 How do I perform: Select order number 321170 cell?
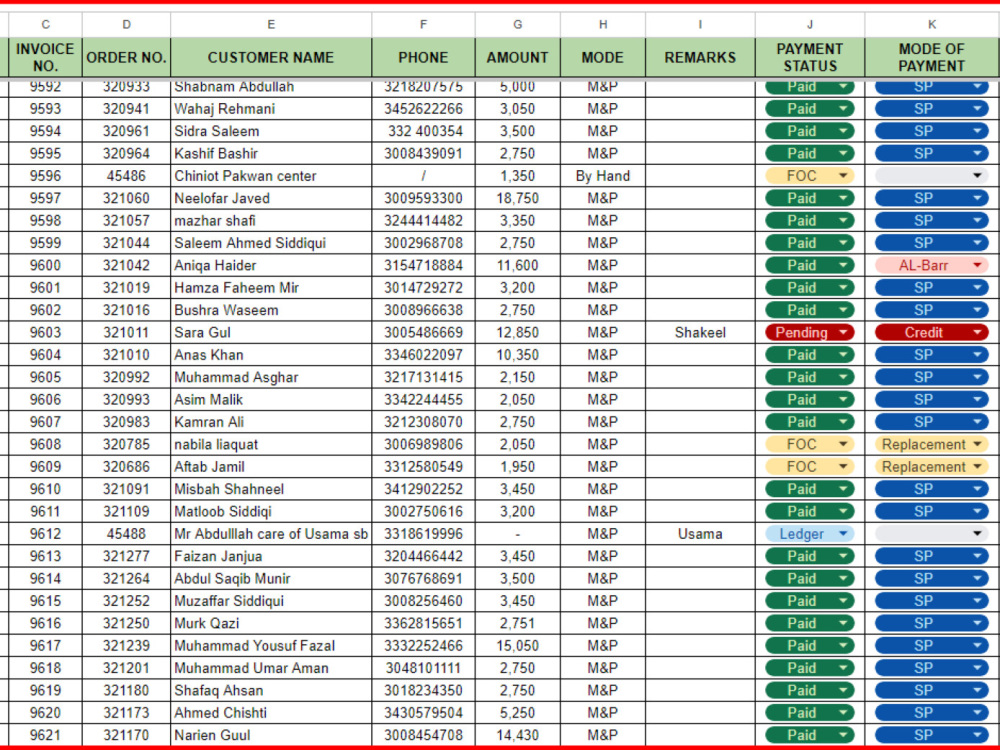tap(126, 735)
